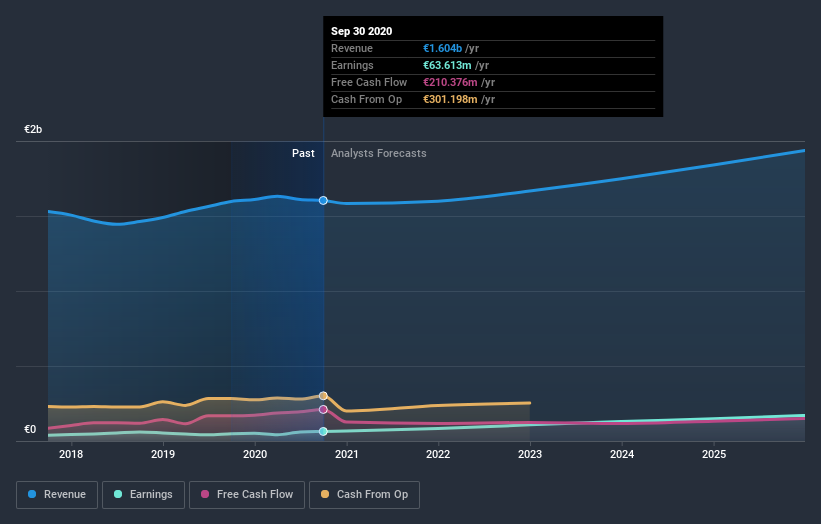
Task: Click the €2b y-axis label
Action: click(33, 129)
